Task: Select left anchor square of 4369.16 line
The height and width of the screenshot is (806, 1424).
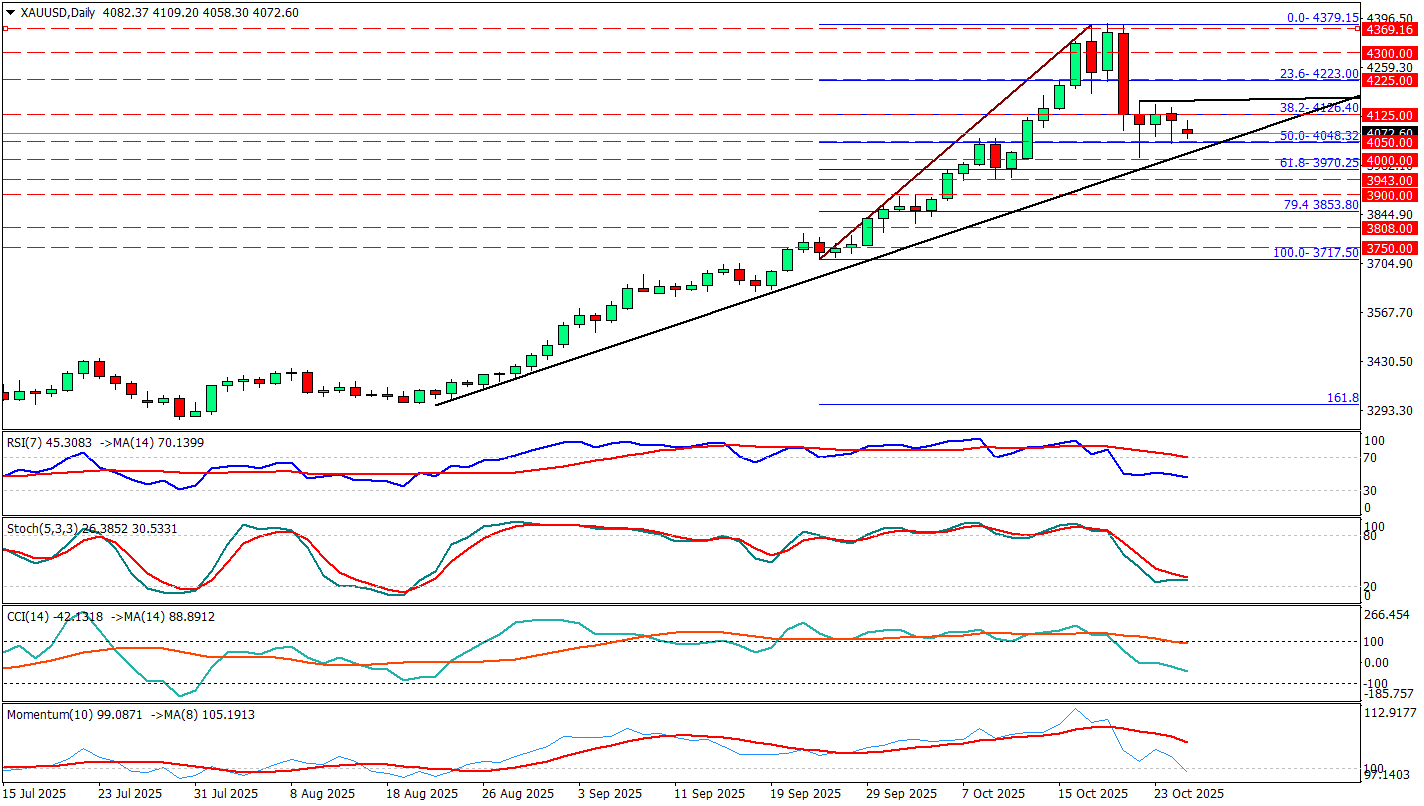Action: (x=5, y=29)
